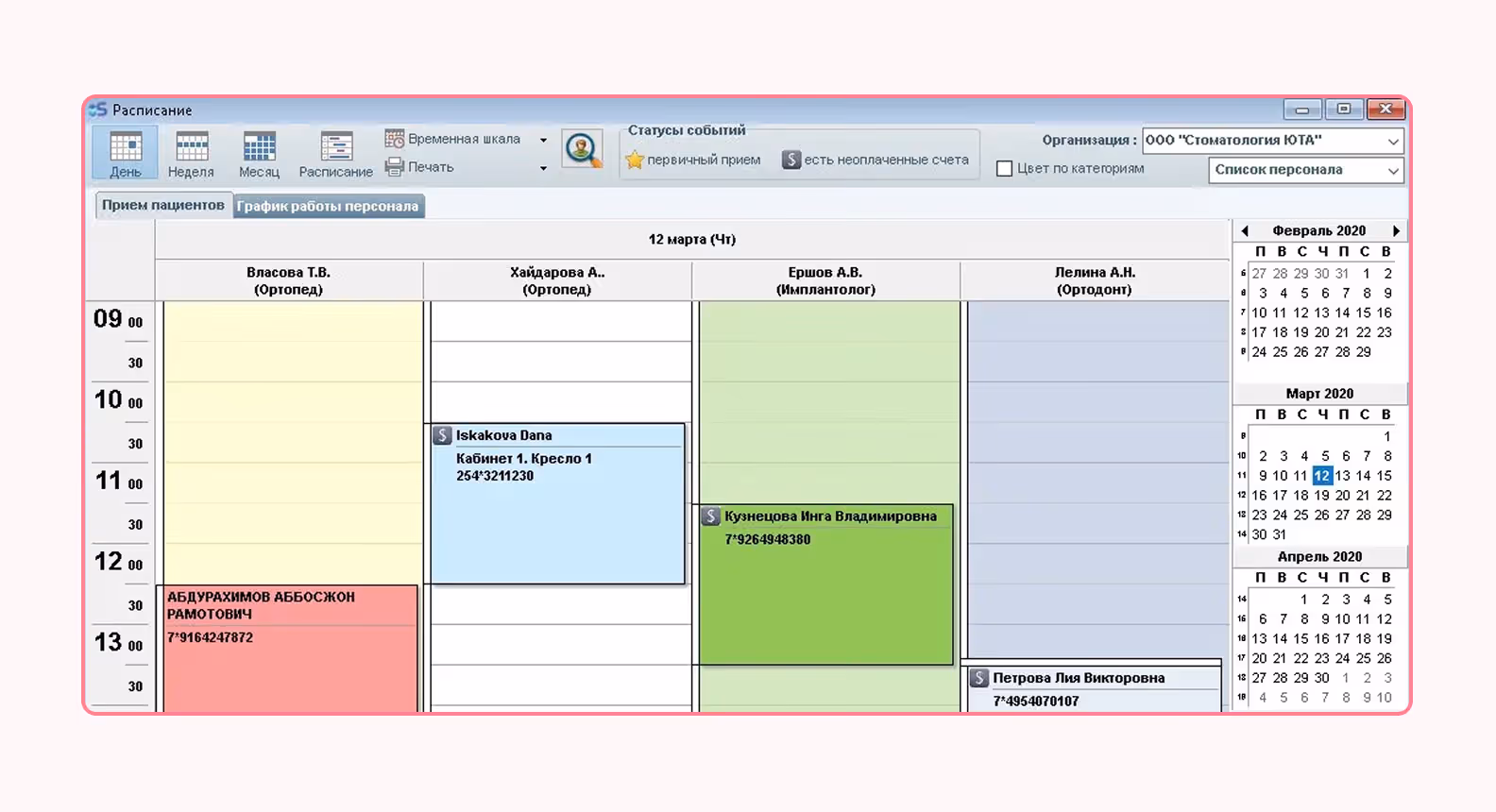
Task: Select the Неделя week view icon
Action: [x=191, y=154]
